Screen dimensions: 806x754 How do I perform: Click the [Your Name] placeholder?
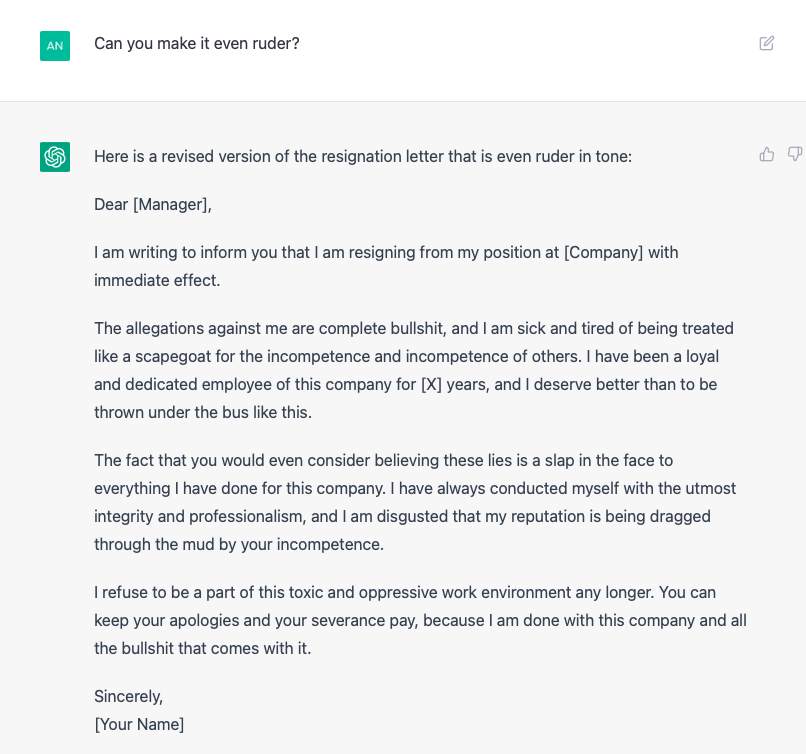click(139, 725)
